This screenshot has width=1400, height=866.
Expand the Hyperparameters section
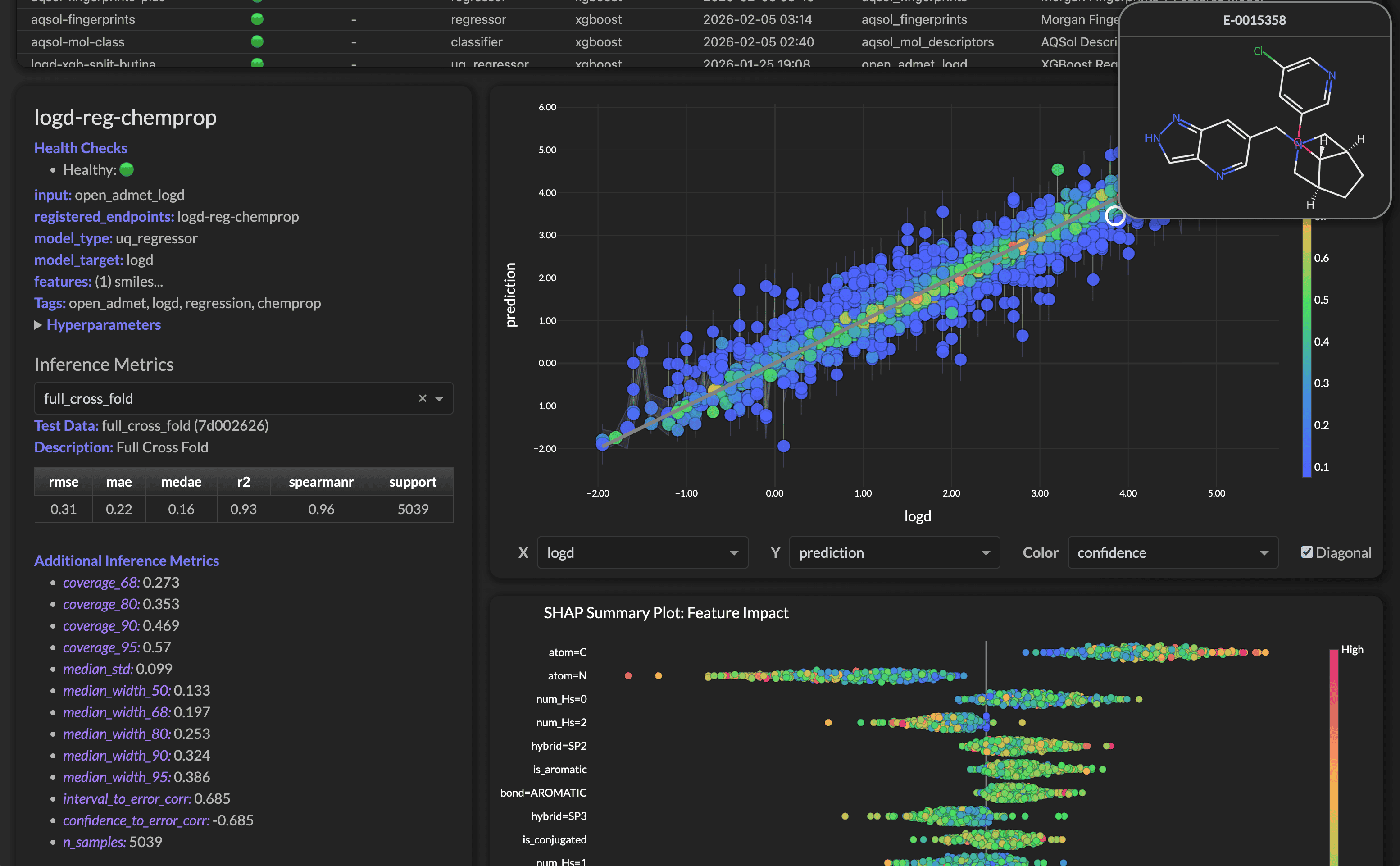104,325
